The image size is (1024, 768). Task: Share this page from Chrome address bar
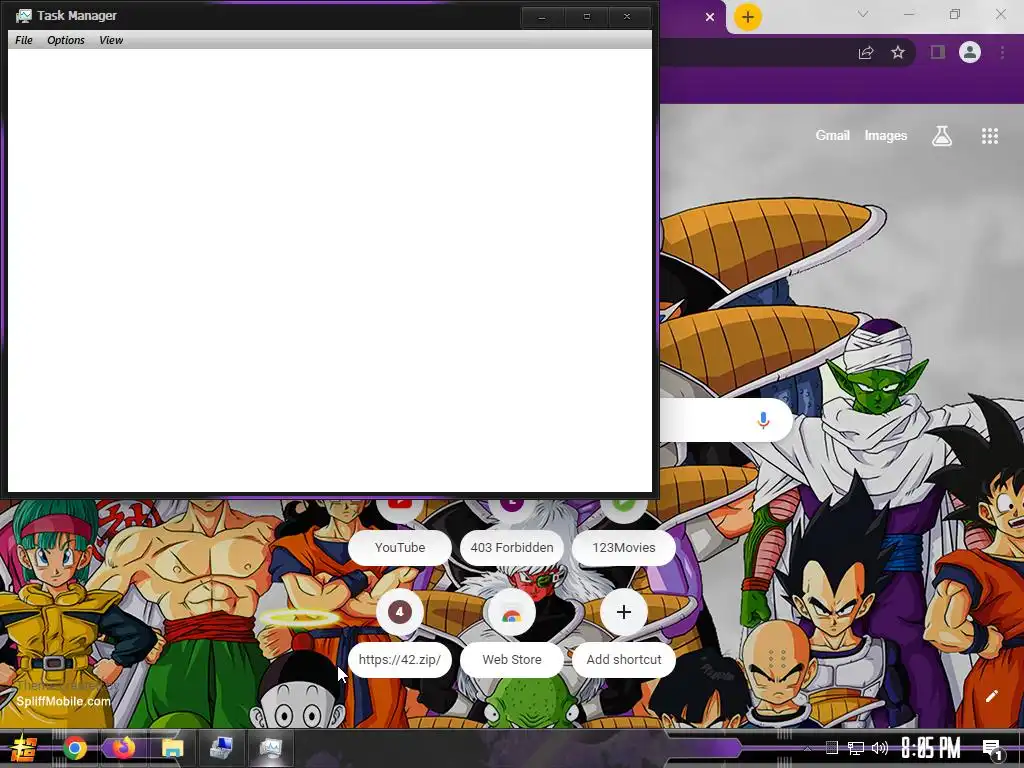point(866,52)
